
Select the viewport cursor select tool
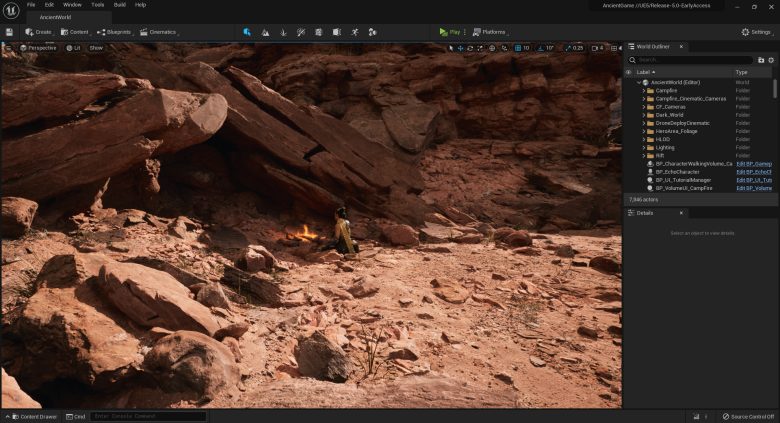click(x=451, y=48)
